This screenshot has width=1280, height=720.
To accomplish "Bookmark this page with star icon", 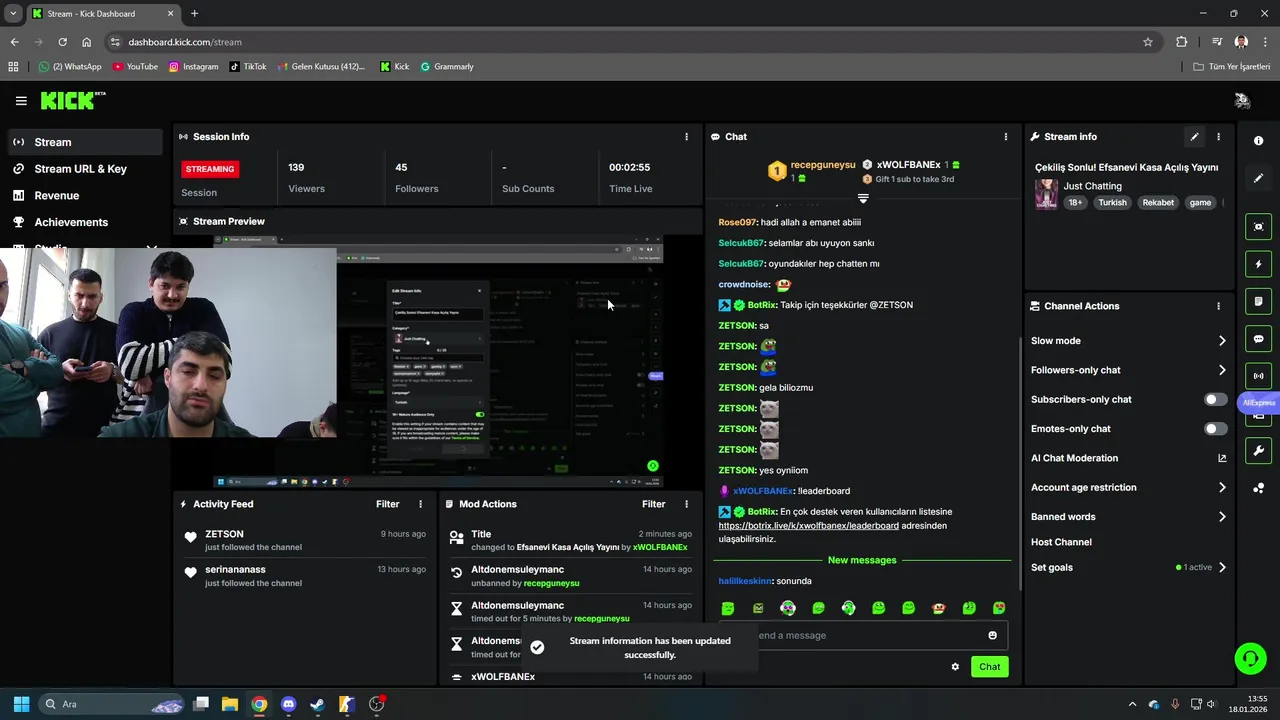I will (x=1148, y=42).
